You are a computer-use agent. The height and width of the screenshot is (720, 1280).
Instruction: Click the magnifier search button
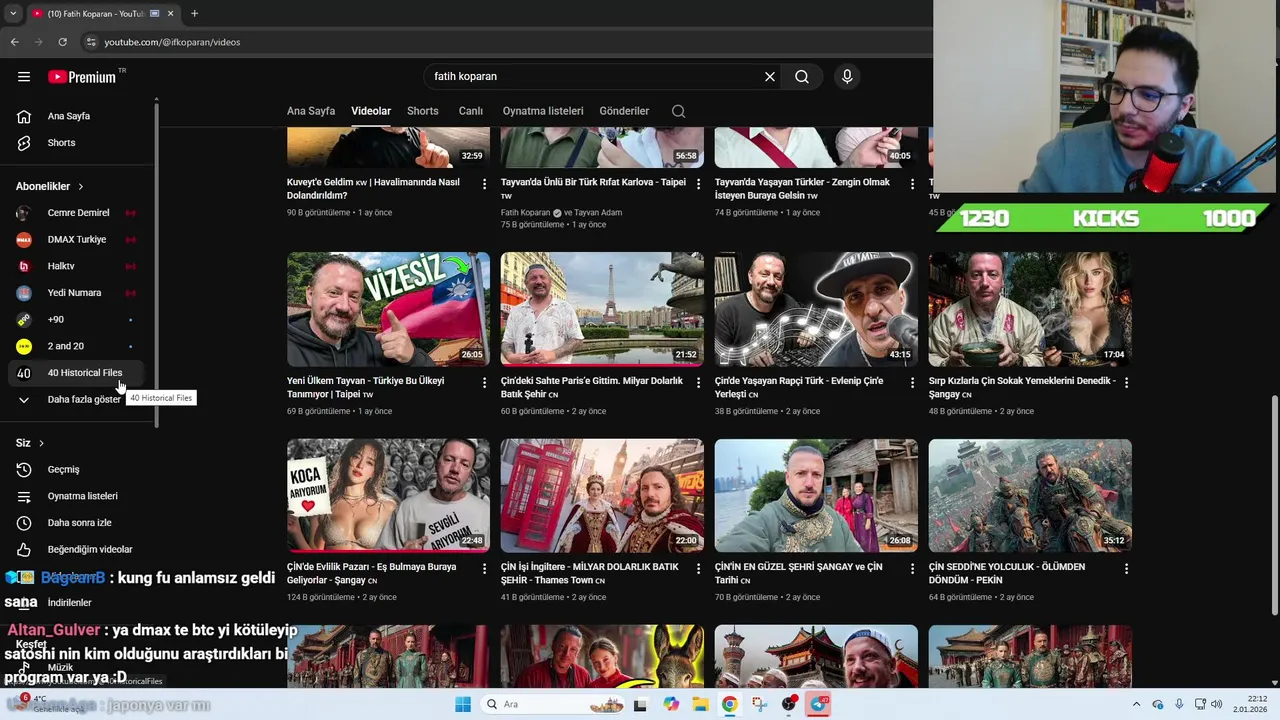click(802, 76)
